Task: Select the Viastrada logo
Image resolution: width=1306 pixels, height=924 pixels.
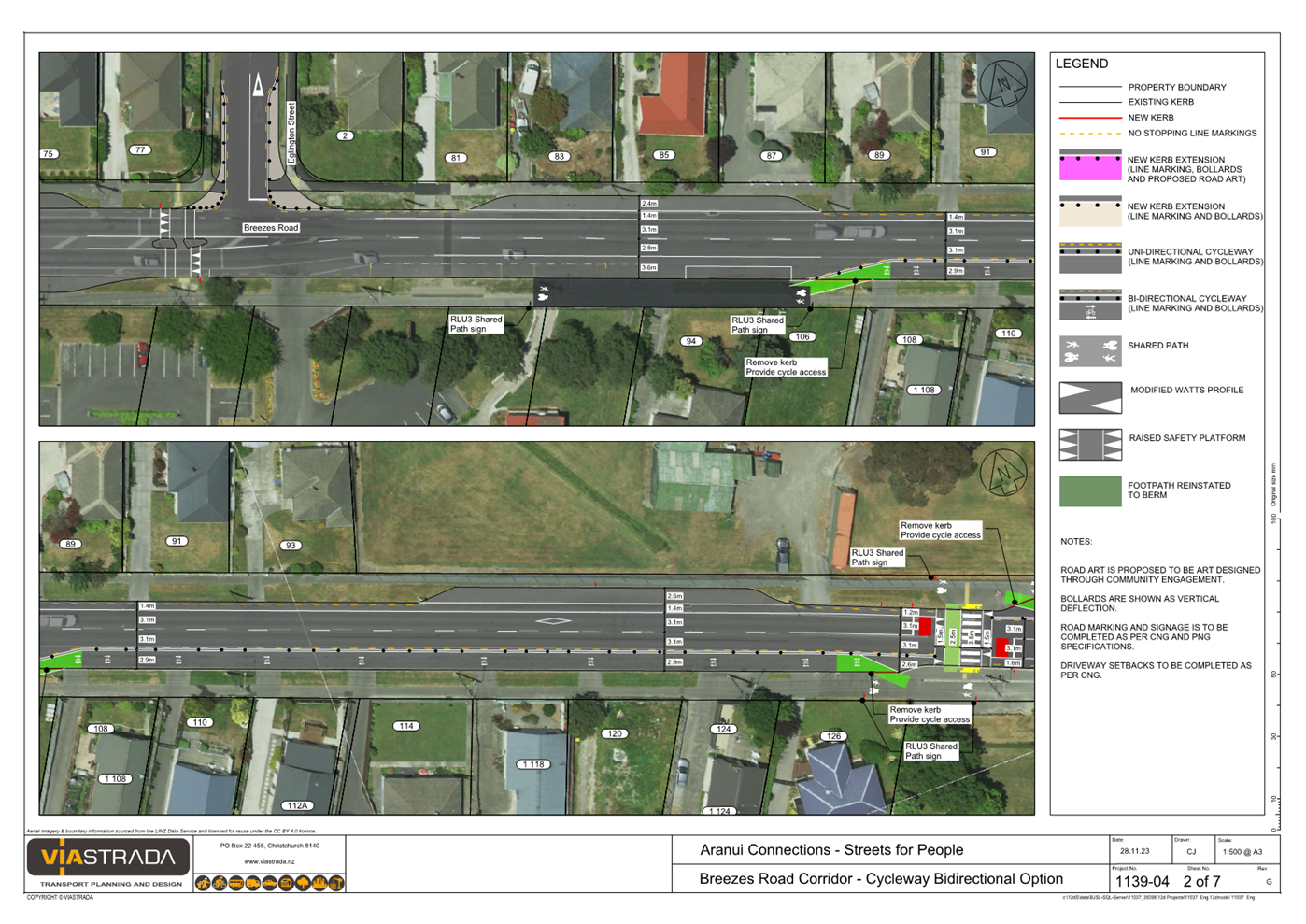Action: coord(107,856)
